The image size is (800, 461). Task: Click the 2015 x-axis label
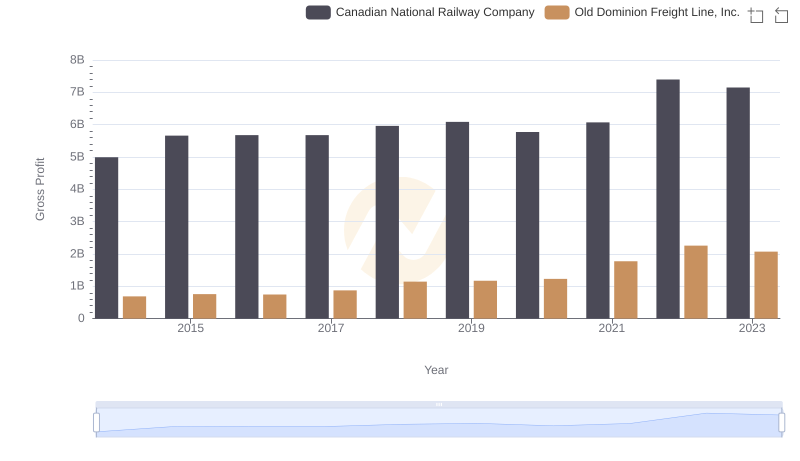tap(190, 328)
